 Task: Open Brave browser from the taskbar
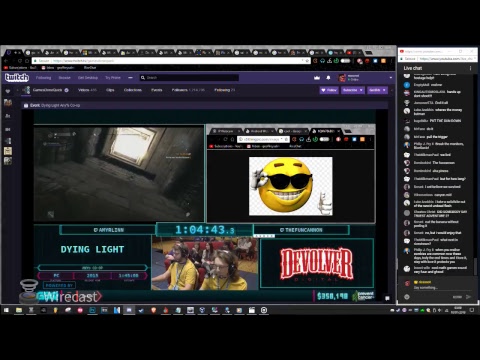point(153,310)
